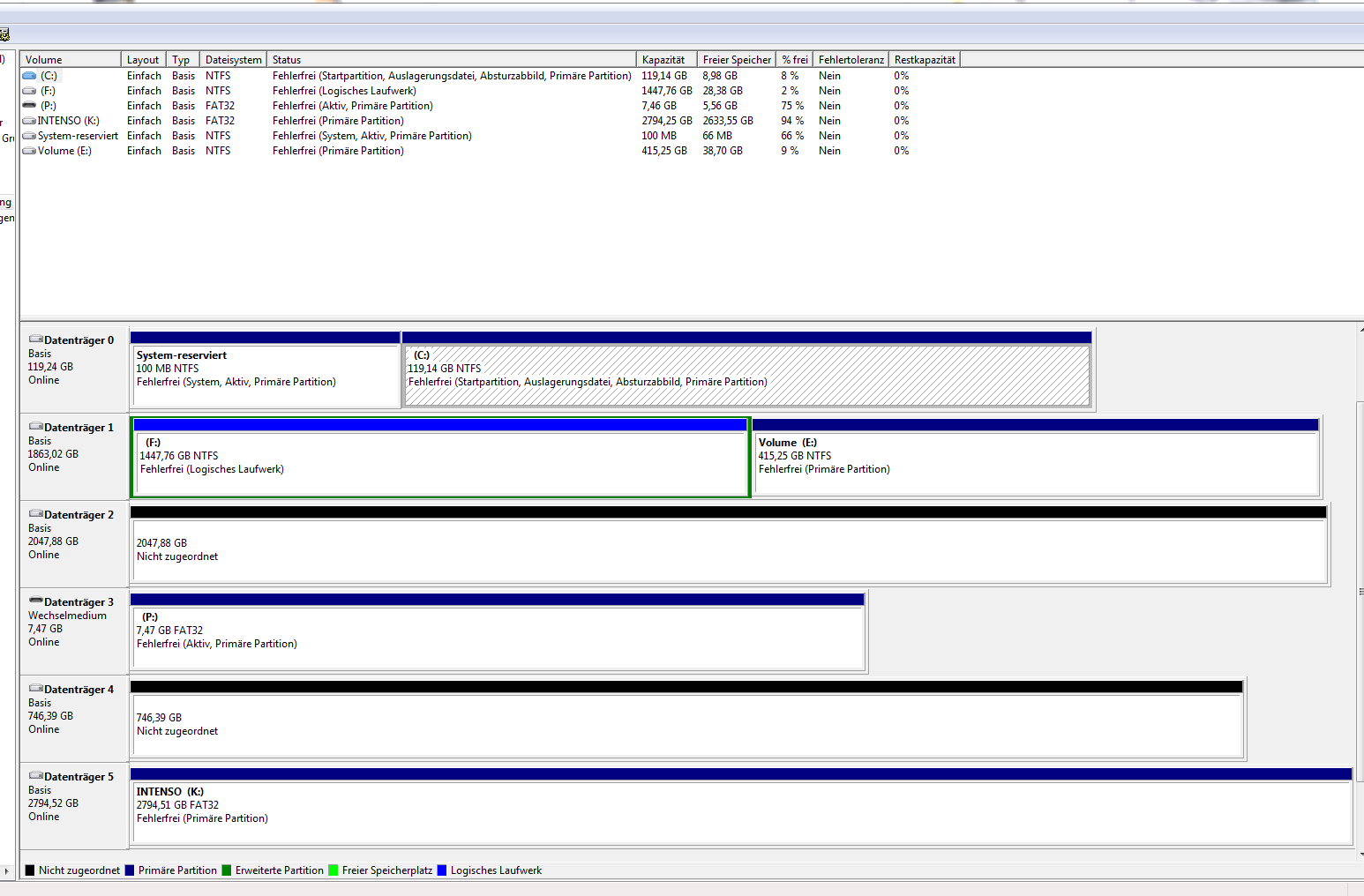Click the '7,46 GB' capacity cell
The height and width of the screenshot is (896, 1364).
pos(659,106)
